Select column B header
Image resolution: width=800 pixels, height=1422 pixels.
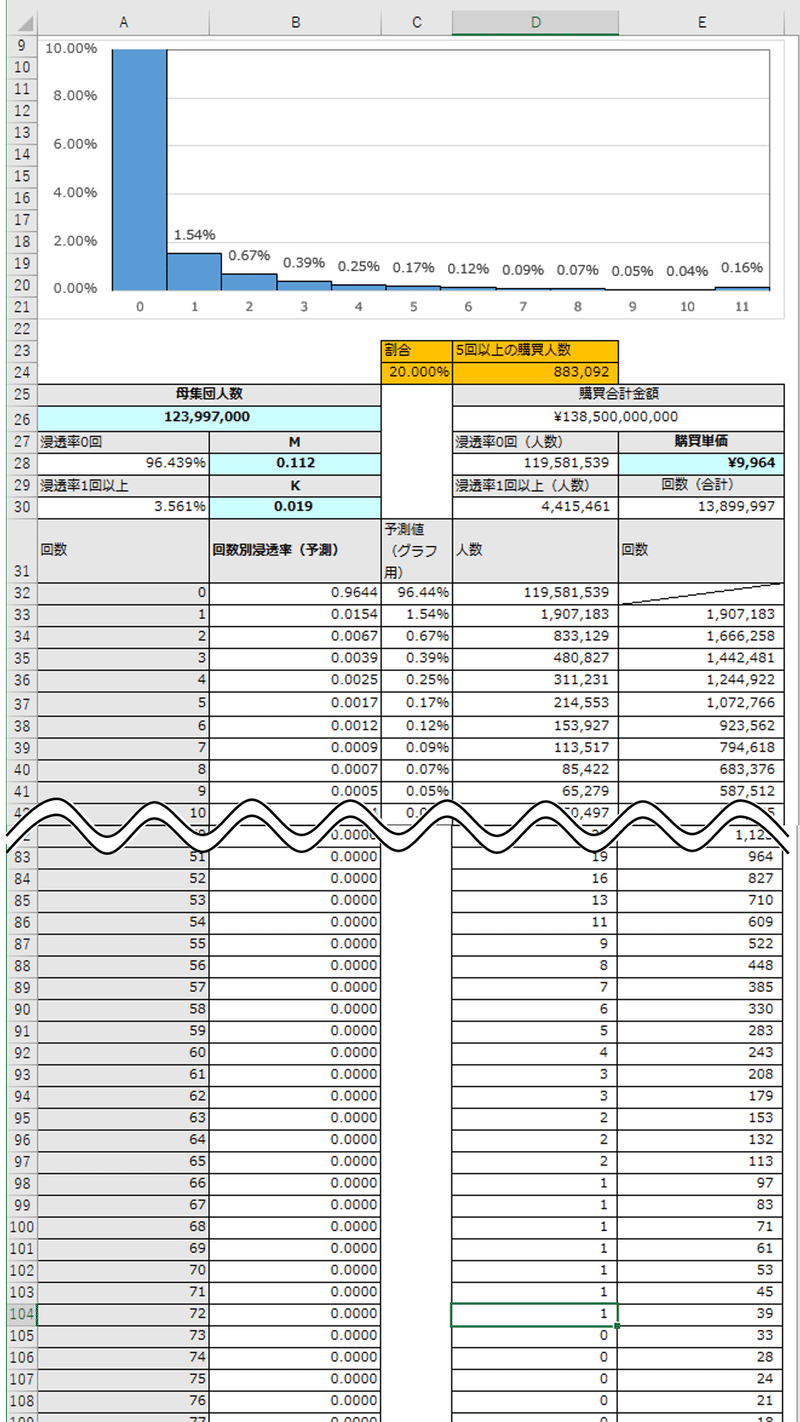tap(295, 22)
